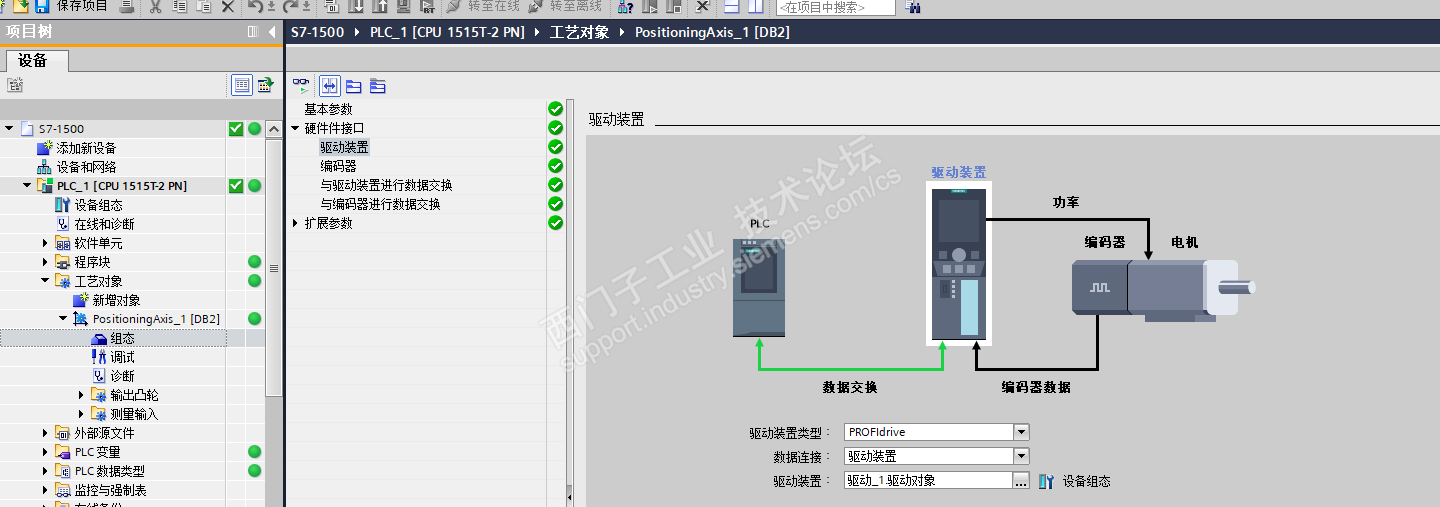
Task: Click the small icon at left under 设备 tab
Action: (x=15, y=86)
